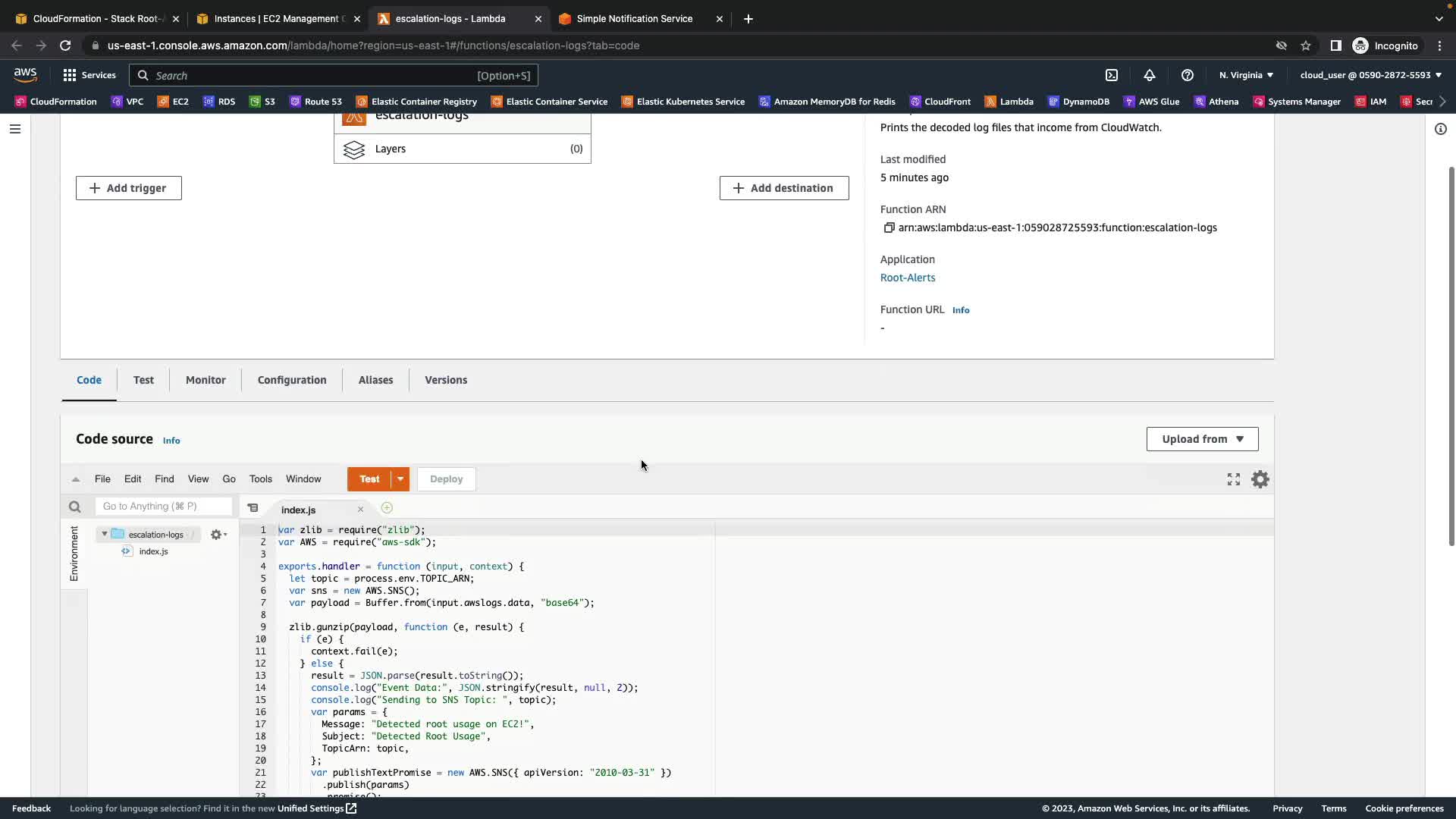Click the notifications bell icon

click(1149, 75)
